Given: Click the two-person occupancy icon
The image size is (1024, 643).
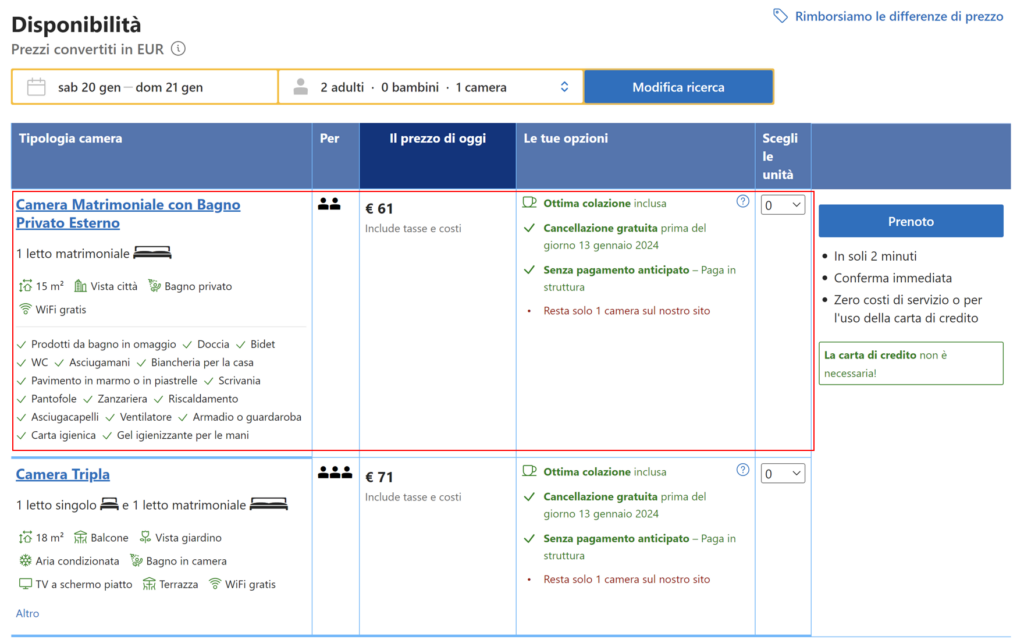Looking at the screenshot, I should [329, 204].
